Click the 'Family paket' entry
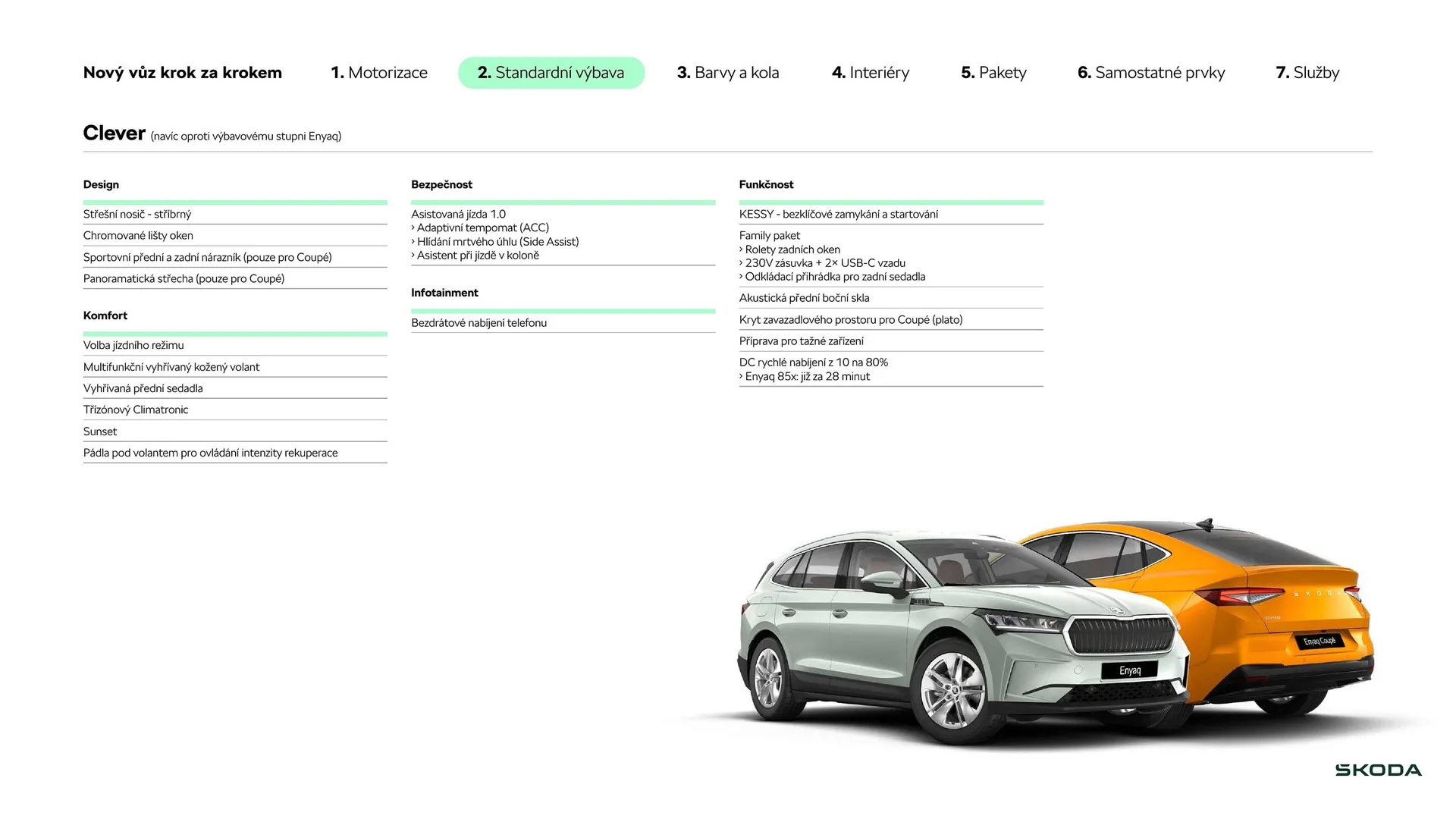 pos(770,236)
